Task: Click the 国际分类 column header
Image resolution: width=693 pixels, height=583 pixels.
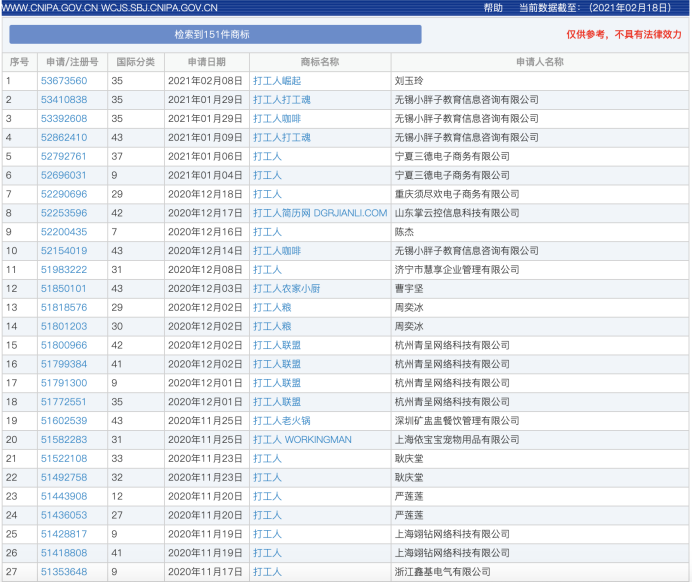Action: 136,62
